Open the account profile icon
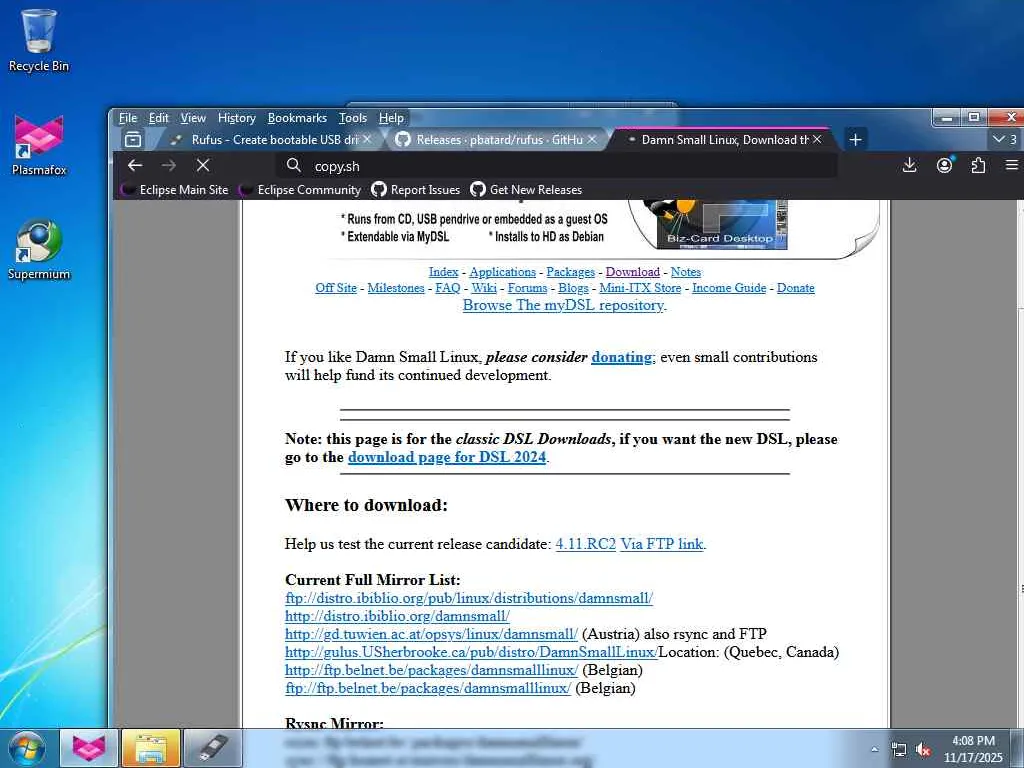Screen dimensions: 1024x768 coord(944,166)
